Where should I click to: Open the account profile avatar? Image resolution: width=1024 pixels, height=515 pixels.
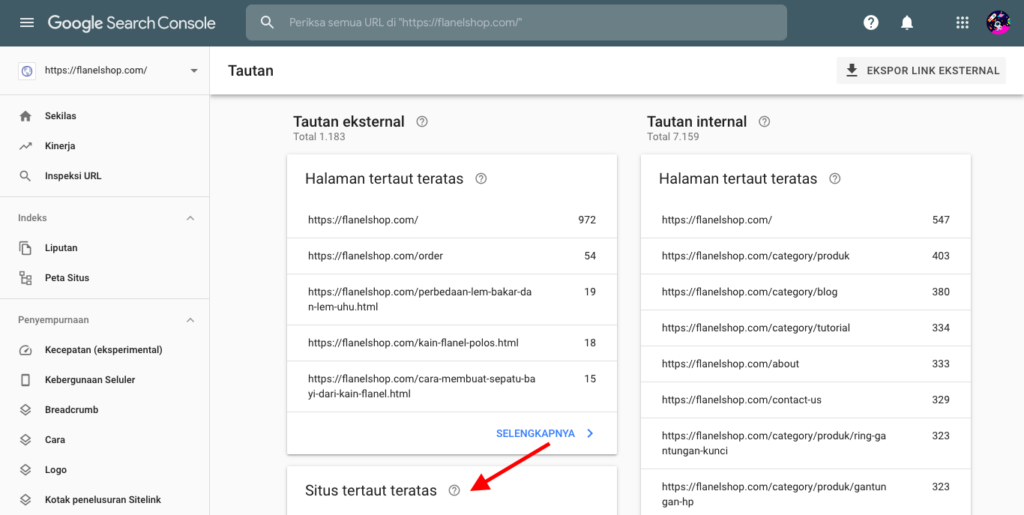click(998, 23)
